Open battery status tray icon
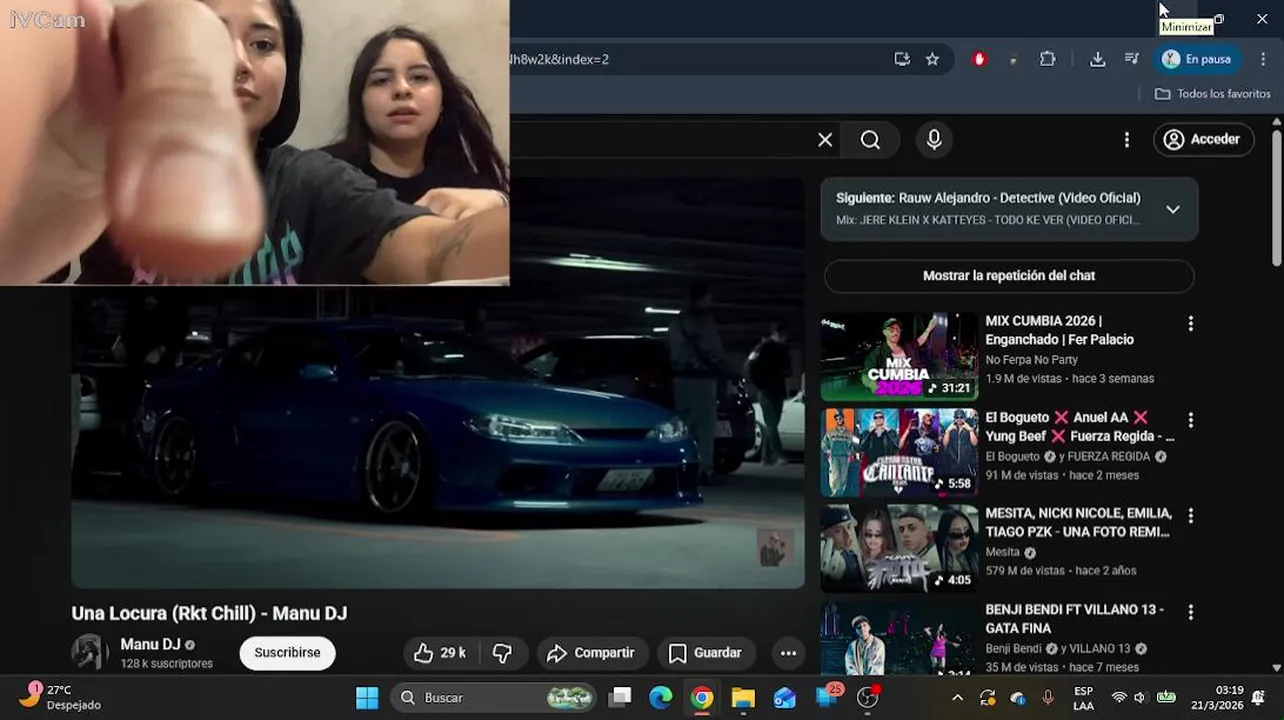Viewport: 1284px width, 720px height. 1166,698
